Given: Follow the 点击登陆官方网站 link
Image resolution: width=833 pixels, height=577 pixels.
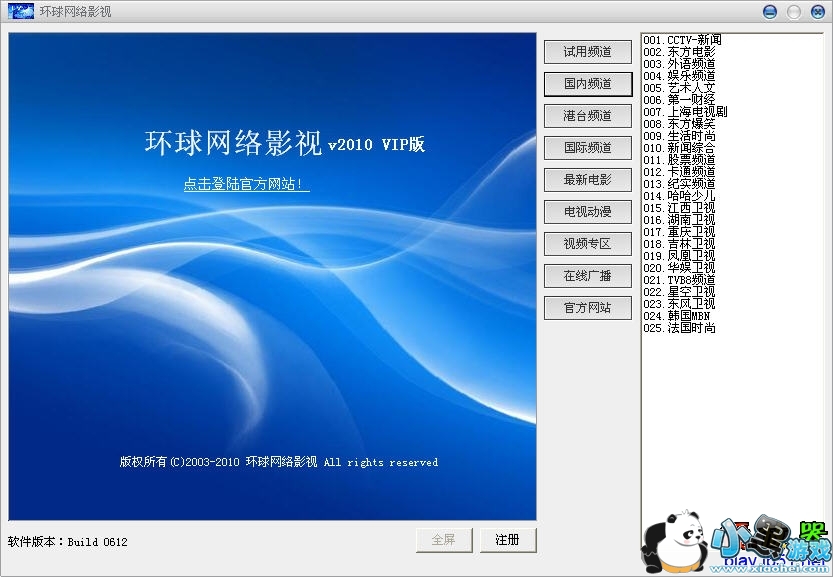Looking at the screenshot, I should coord(246,184).
